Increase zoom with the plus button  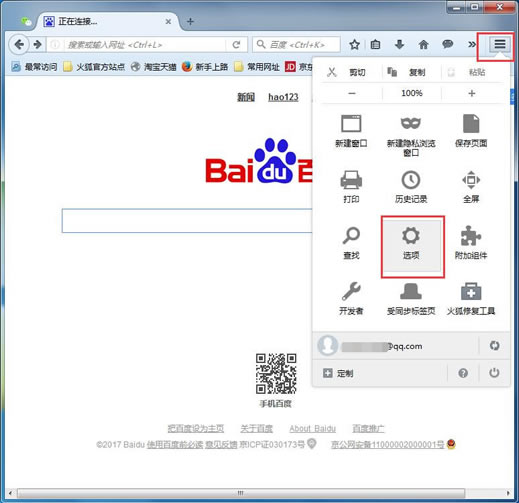471,93
